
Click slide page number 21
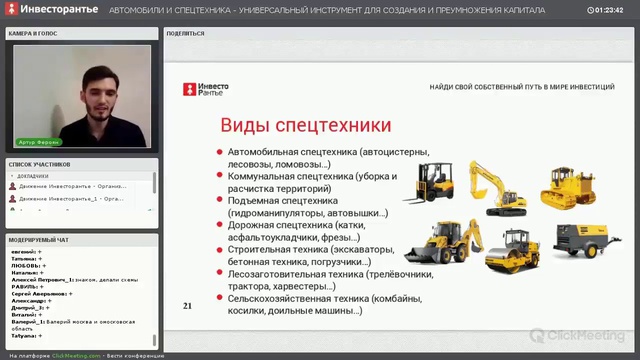point(187,306)
